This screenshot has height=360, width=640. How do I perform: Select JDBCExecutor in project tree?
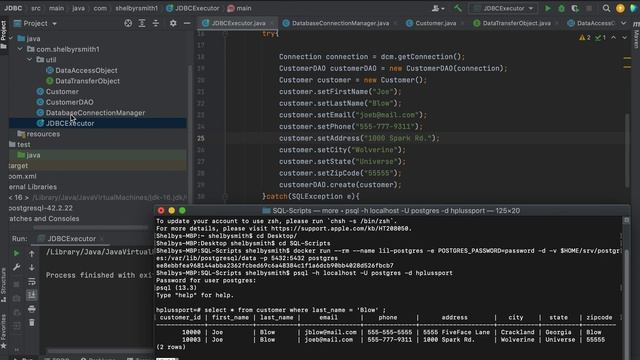tap(69, 123)
